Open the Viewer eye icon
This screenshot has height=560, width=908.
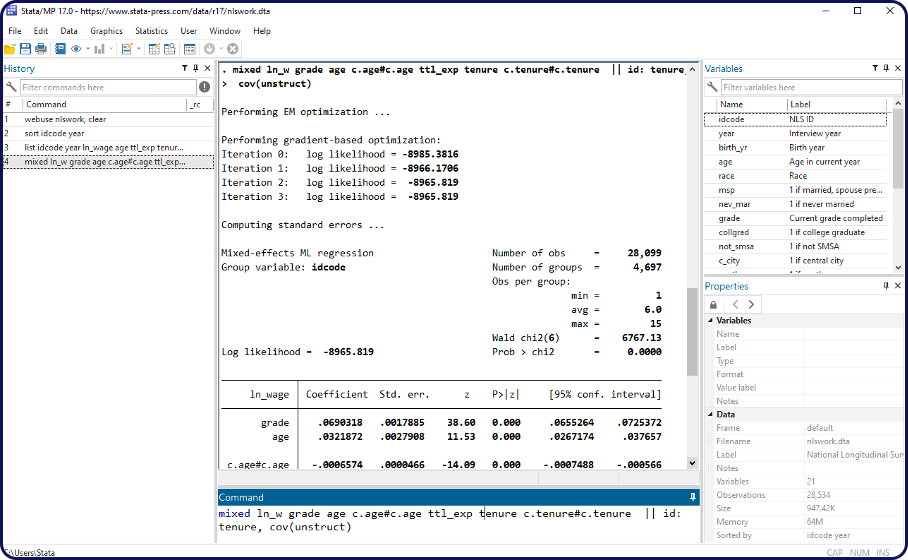tap(76, 48)
